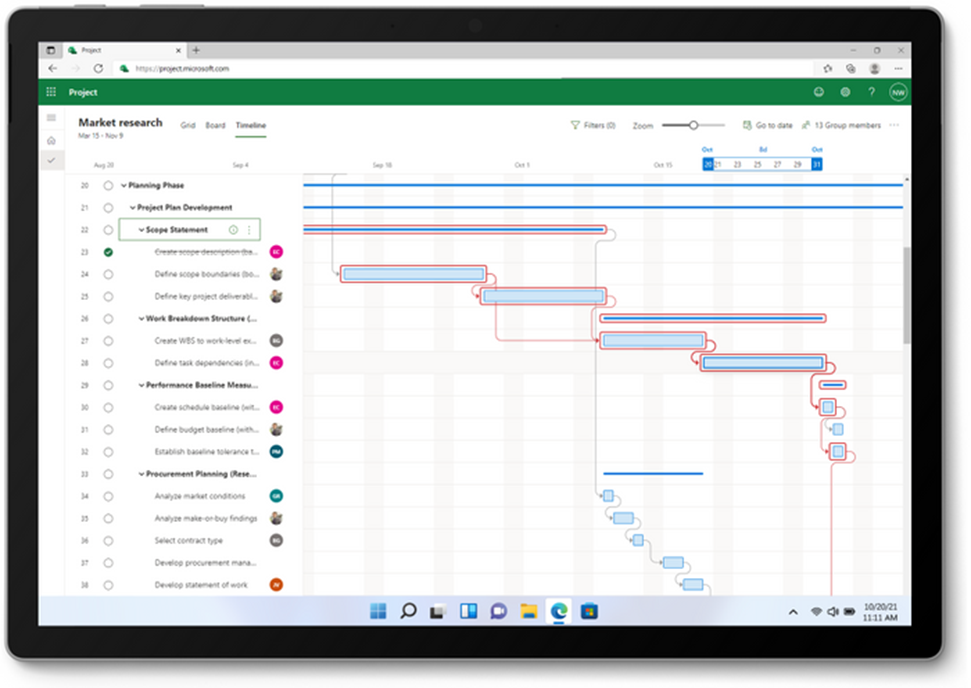Screen dimensions: 971x688
Task: Open the Filters (0) button
Action: click(593, 125)
